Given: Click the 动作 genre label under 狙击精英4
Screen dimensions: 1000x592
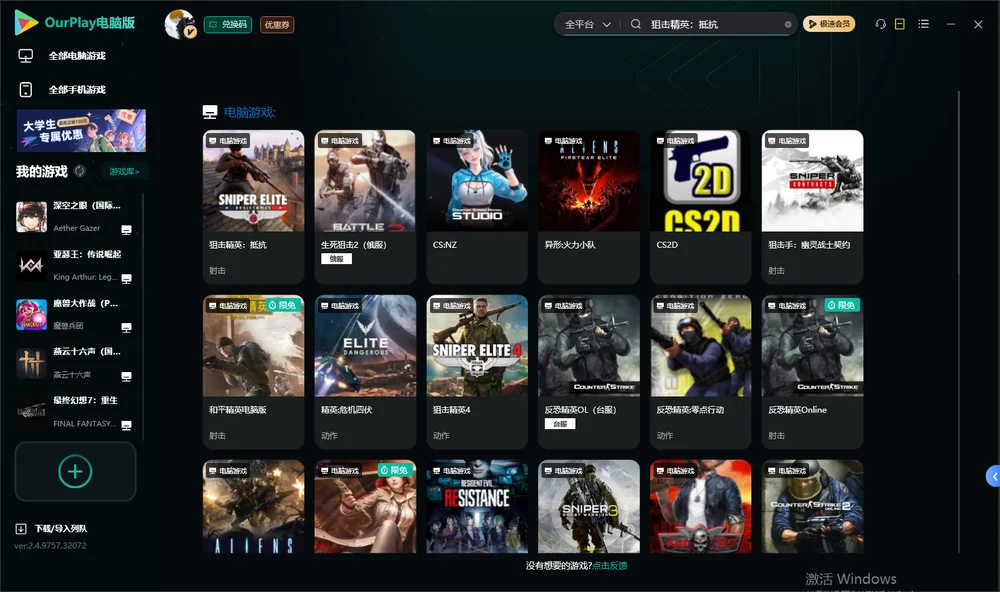Looking at the screenshot, I should [x=441, y=436].
